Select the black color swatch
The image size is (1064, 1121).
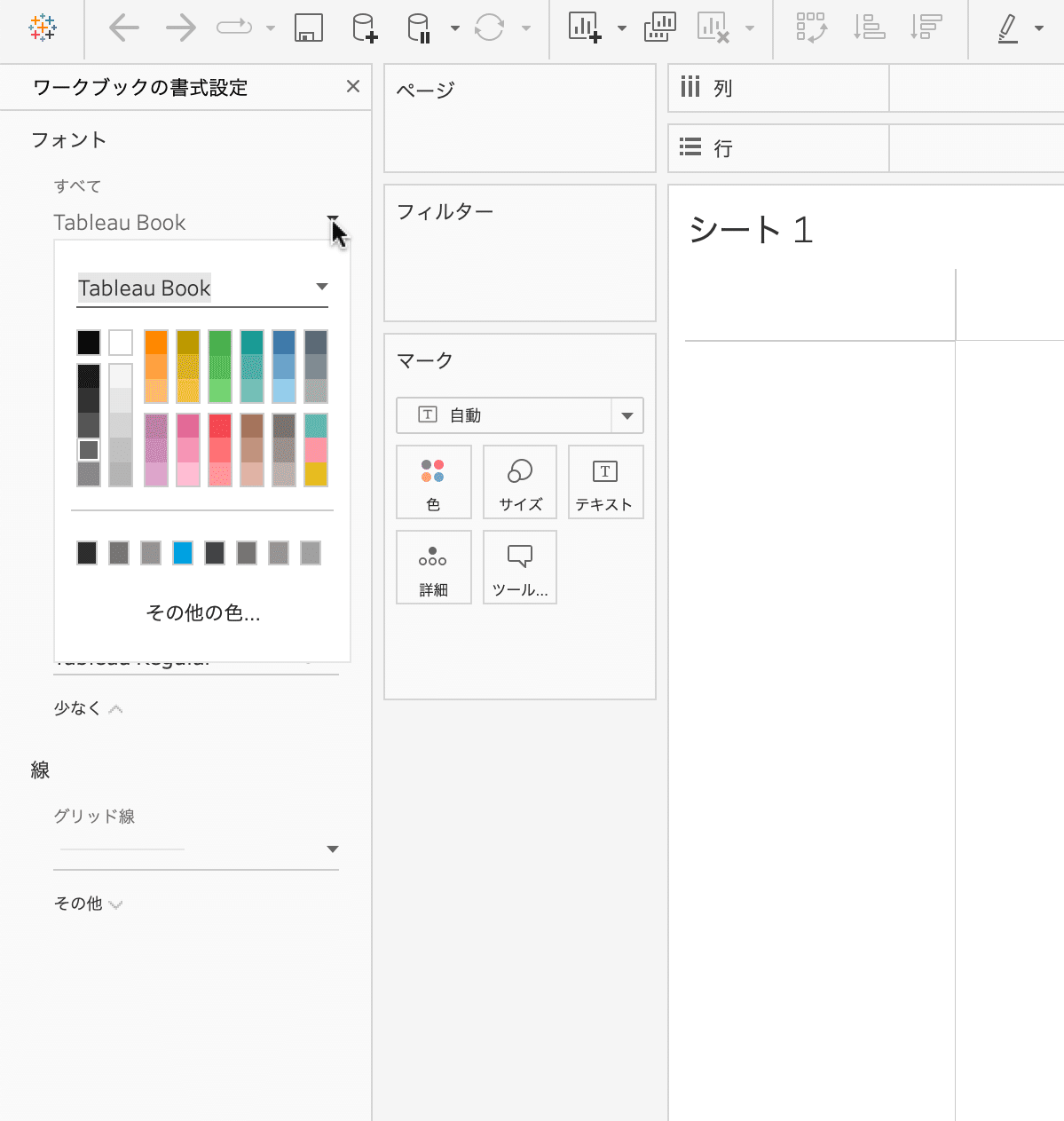click(89, 343)
